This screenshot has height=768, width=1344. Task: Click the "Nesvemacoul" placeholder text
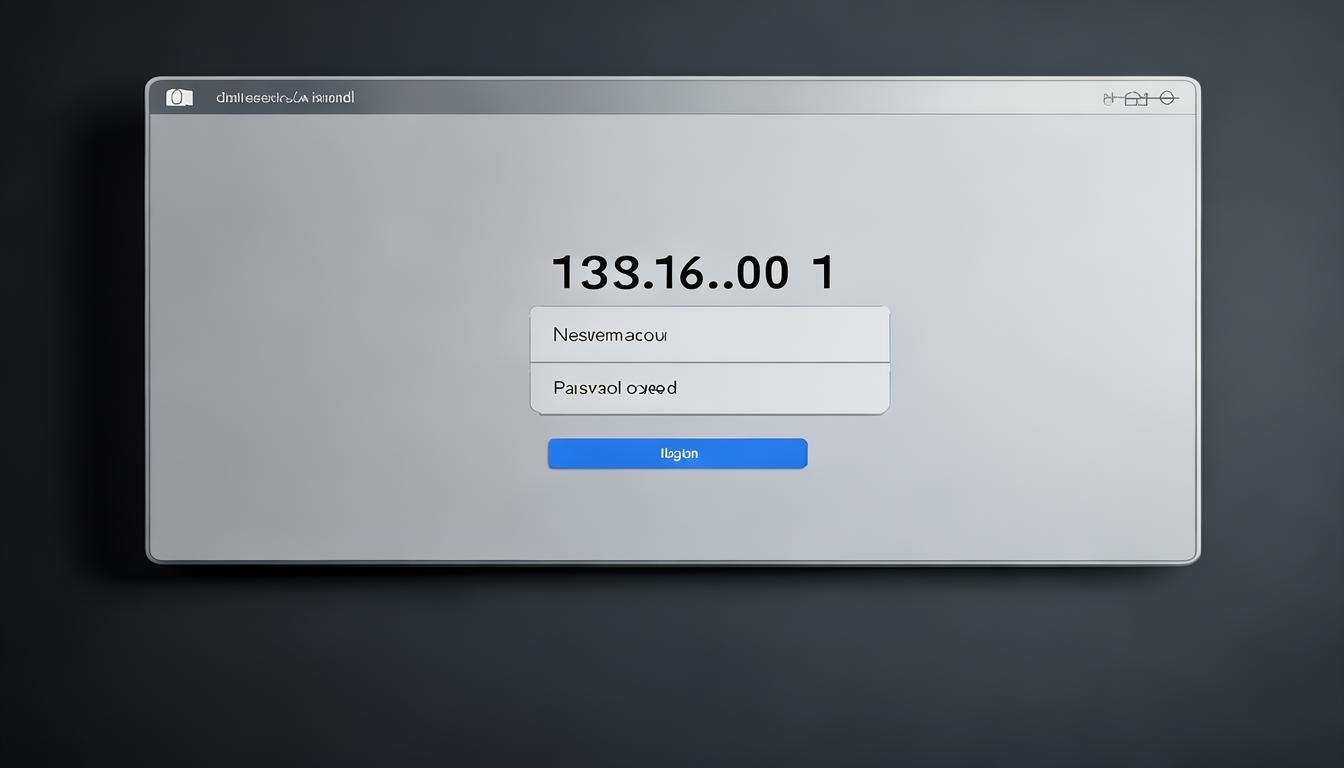609,335
